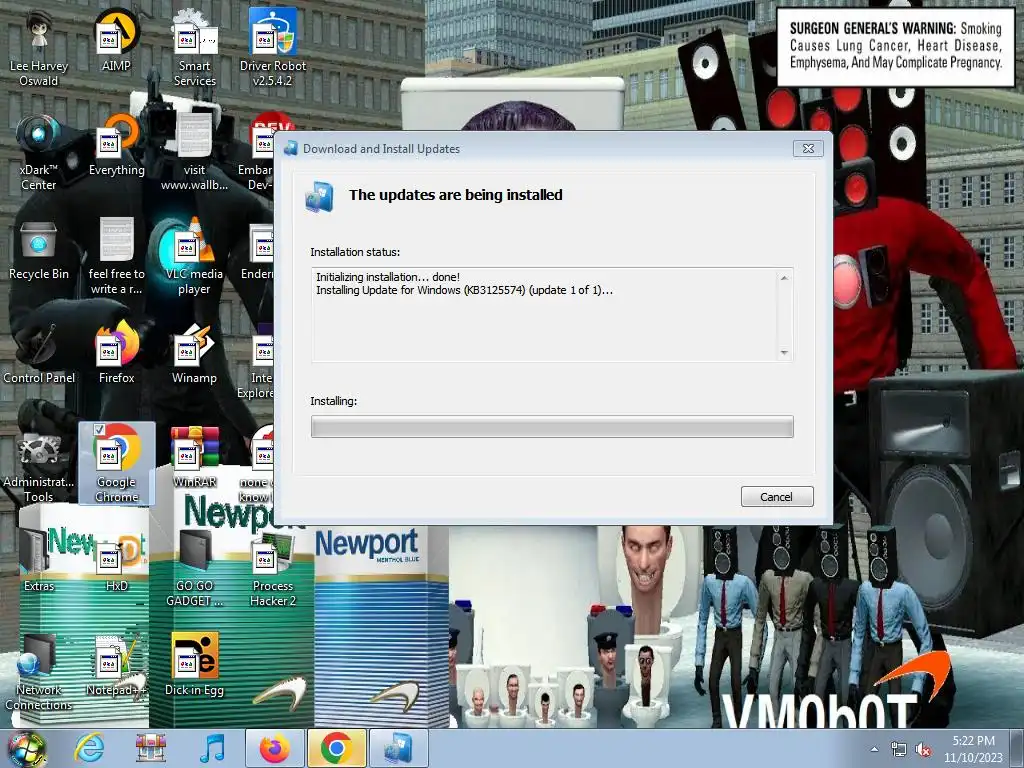Click the network tray icon
Viewport: 1024px width, 768px height.
[899, 750]
